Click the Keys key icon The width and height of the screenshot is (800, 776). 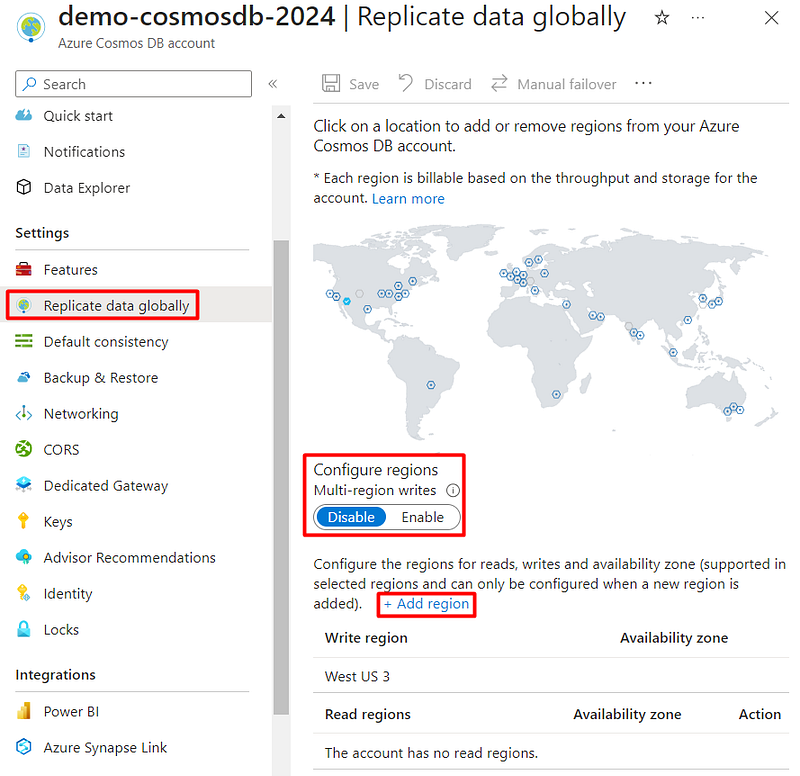click(23, 521)
